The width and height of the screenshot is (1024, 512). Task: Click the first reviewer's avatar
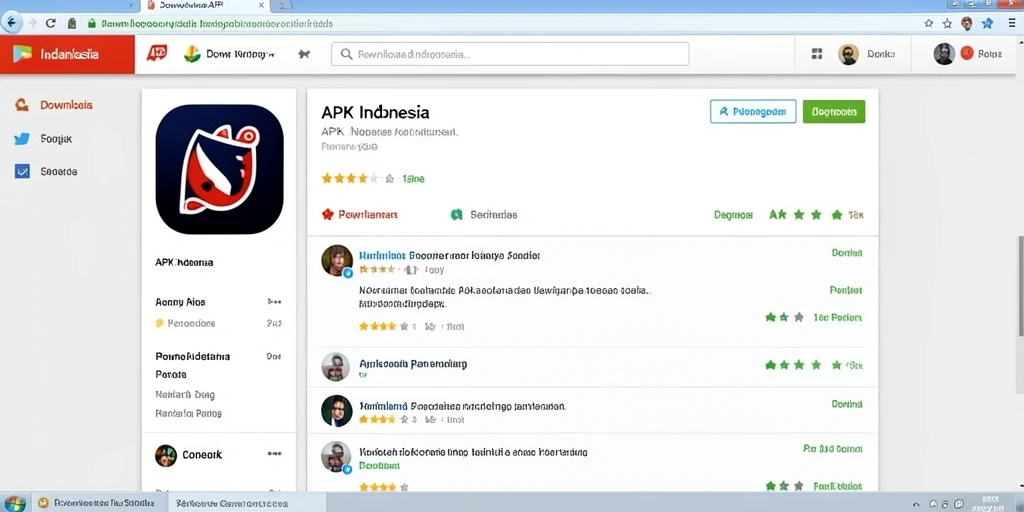tap(337, 261)
